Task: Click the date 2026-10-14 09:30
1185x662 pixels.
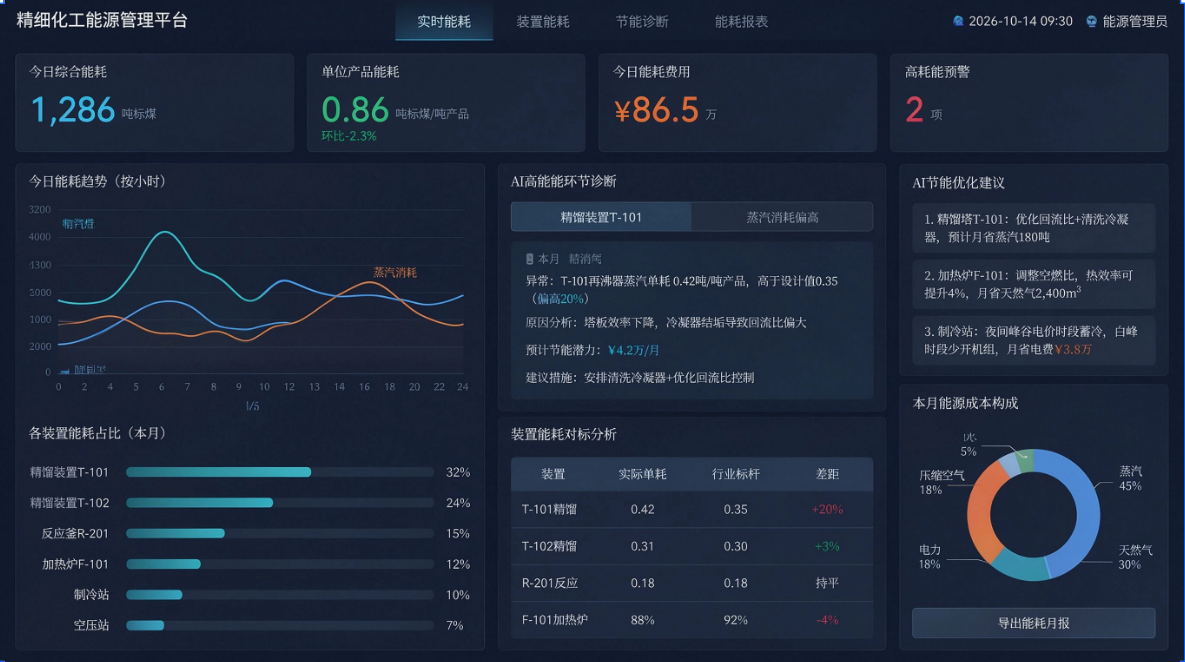Action: click(1020, 21)
